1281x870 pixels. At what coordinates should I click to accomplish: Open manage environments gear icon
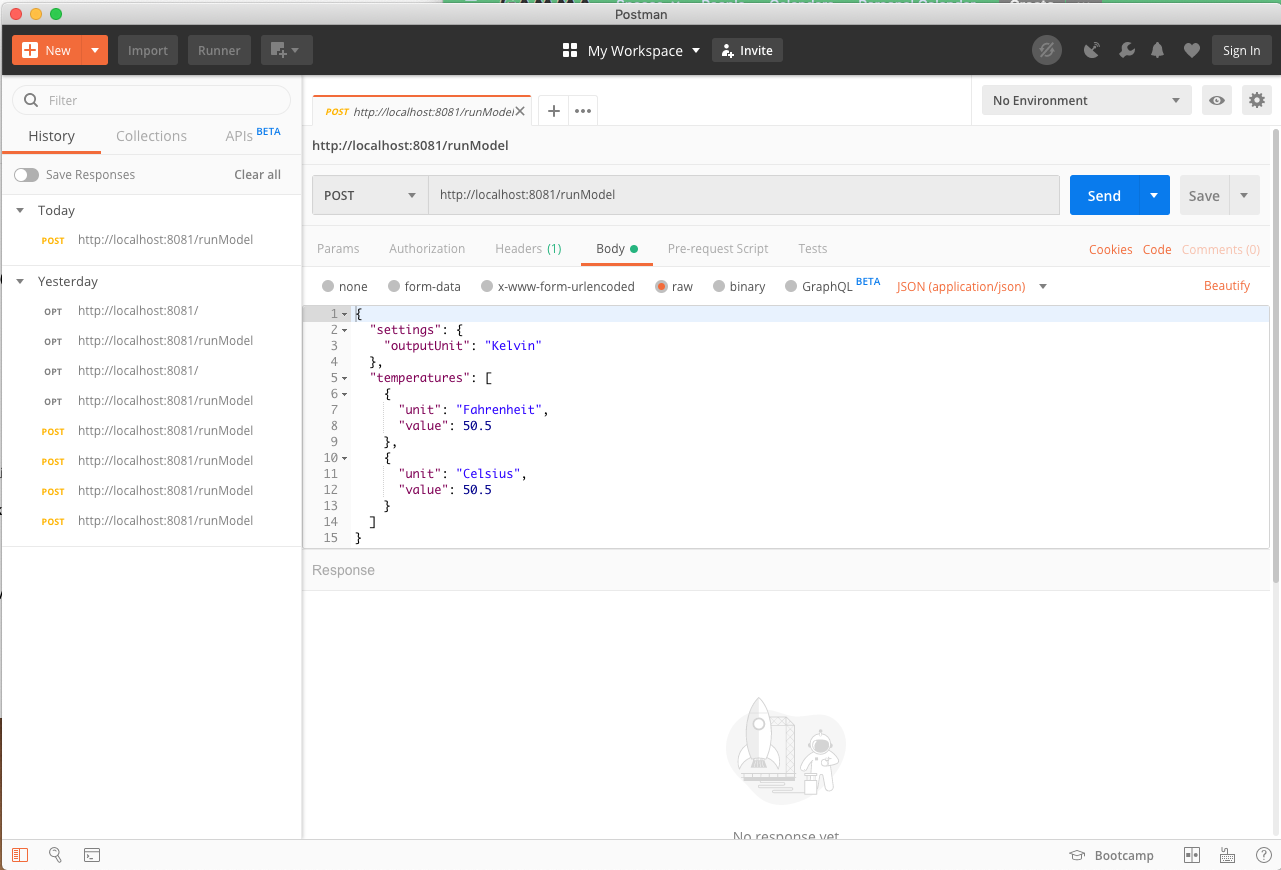1257,100
